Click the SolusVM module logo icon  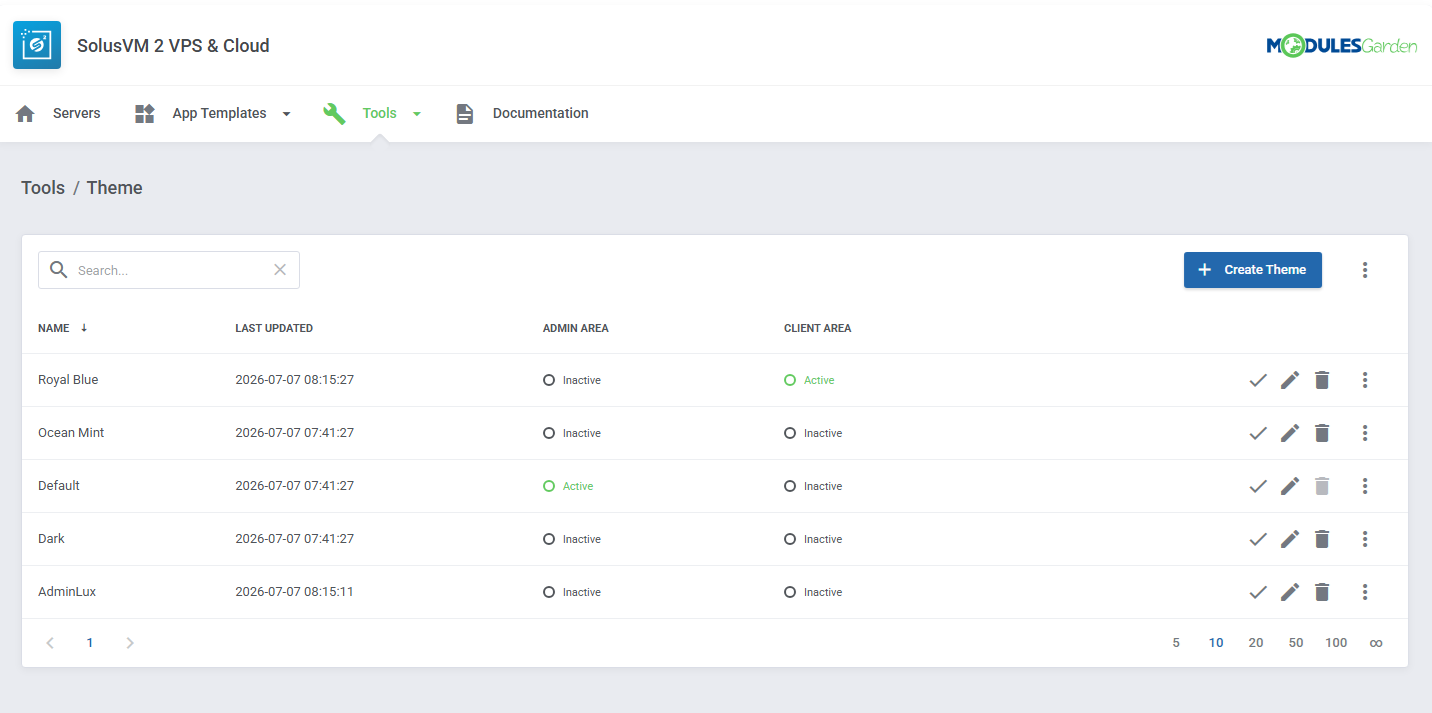pos(37,45)
